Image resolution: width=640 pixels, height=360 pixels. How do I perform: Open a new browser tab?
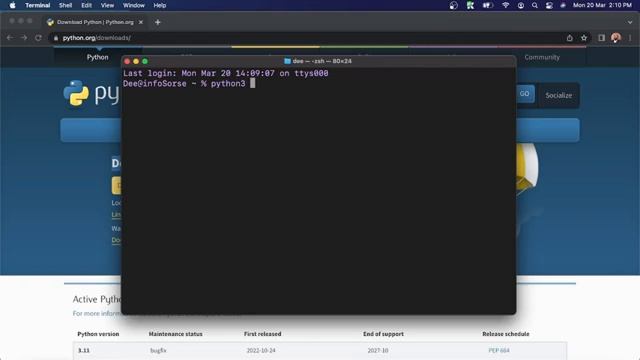(158, 22)
